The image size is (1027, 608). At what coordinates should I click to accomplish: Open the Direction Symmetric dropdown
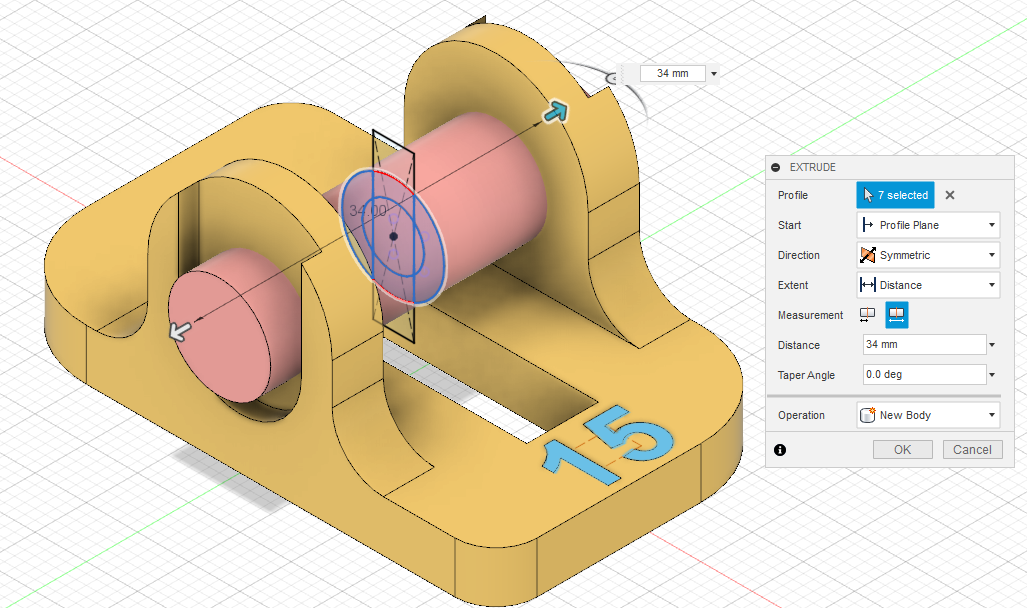tap(928, 255)
